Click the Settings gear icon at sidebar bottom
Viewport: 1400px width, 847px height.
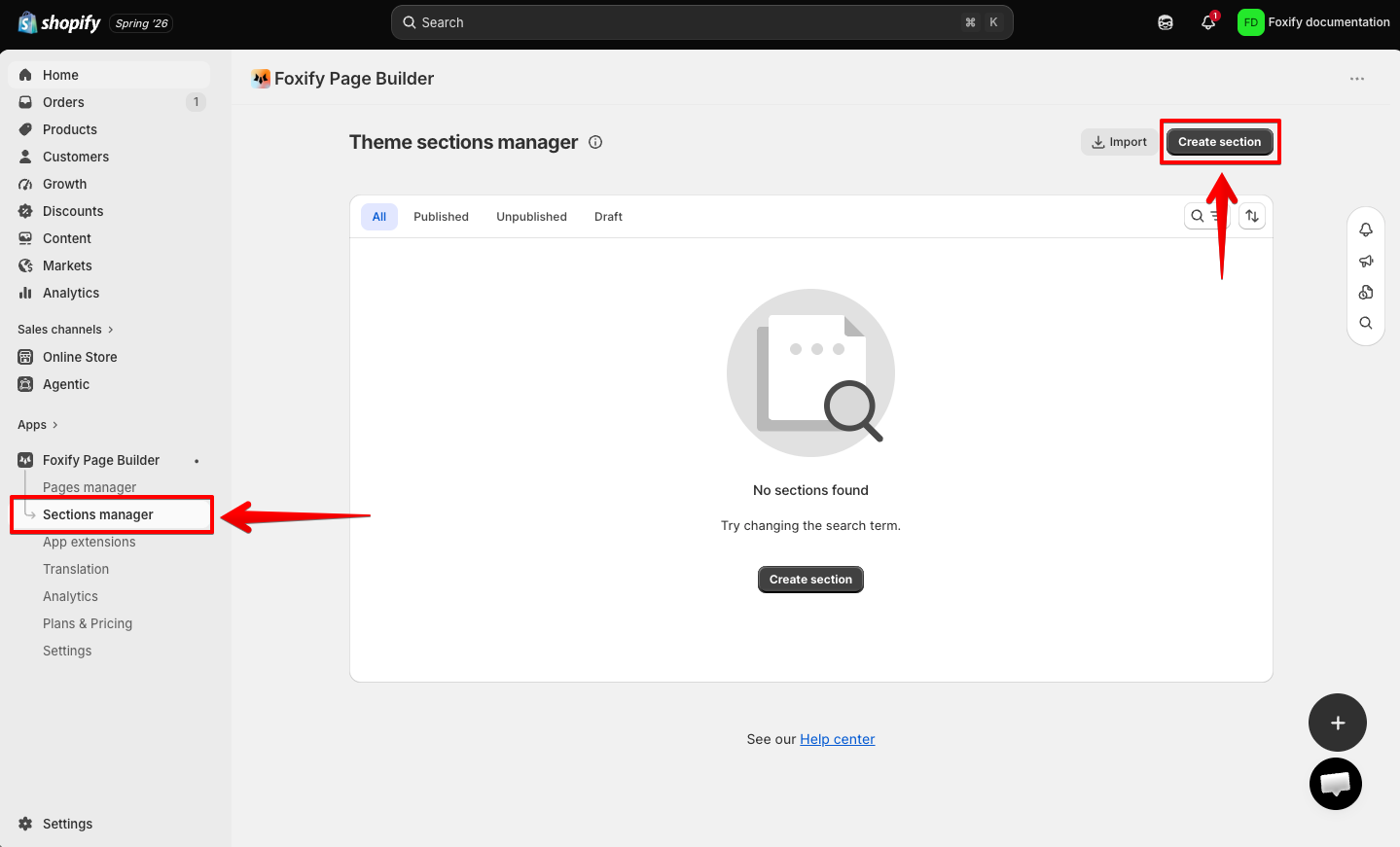[25, 824]
